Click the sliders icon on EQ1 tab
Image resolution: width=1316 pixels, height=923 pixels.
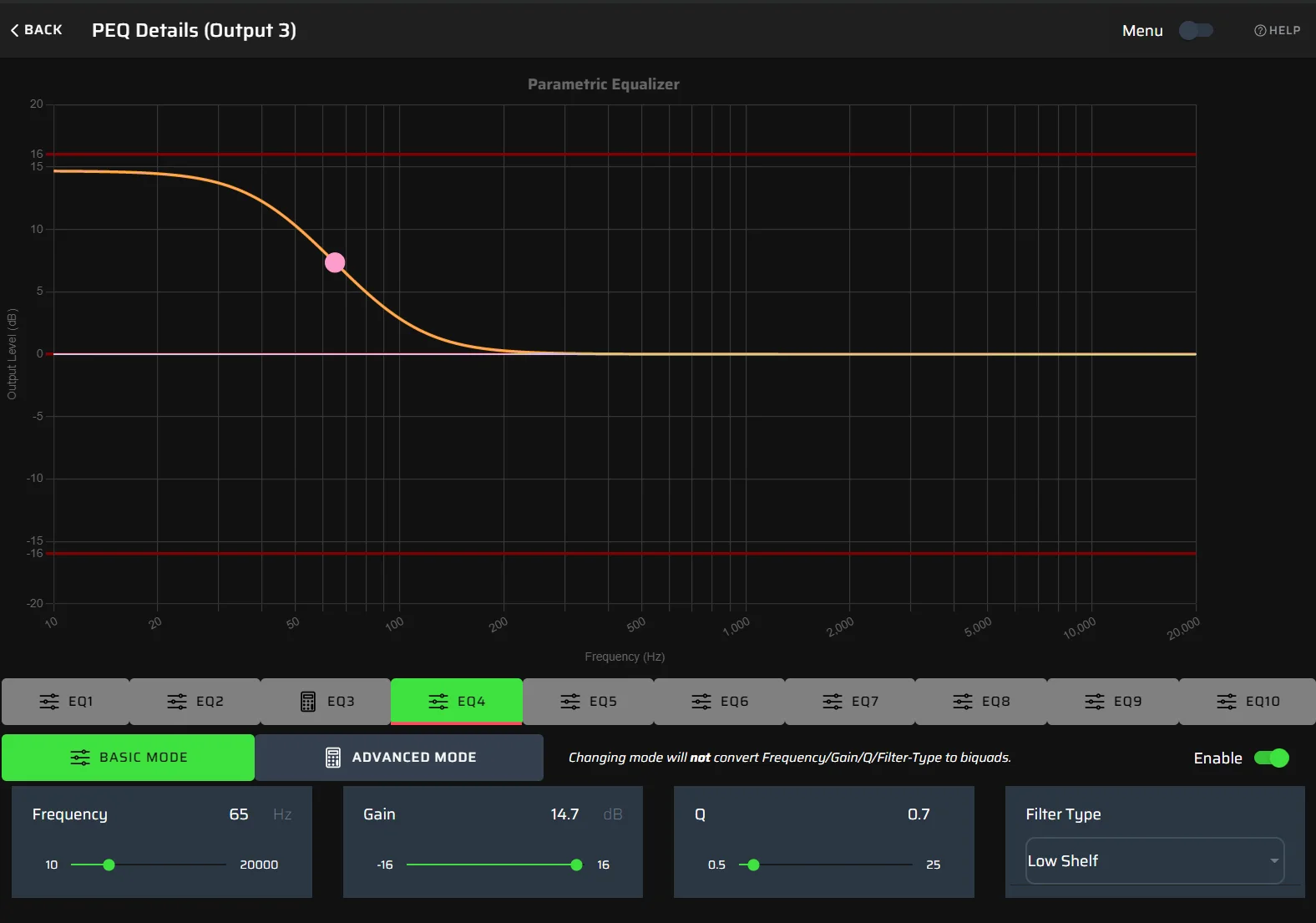point(49,702)
